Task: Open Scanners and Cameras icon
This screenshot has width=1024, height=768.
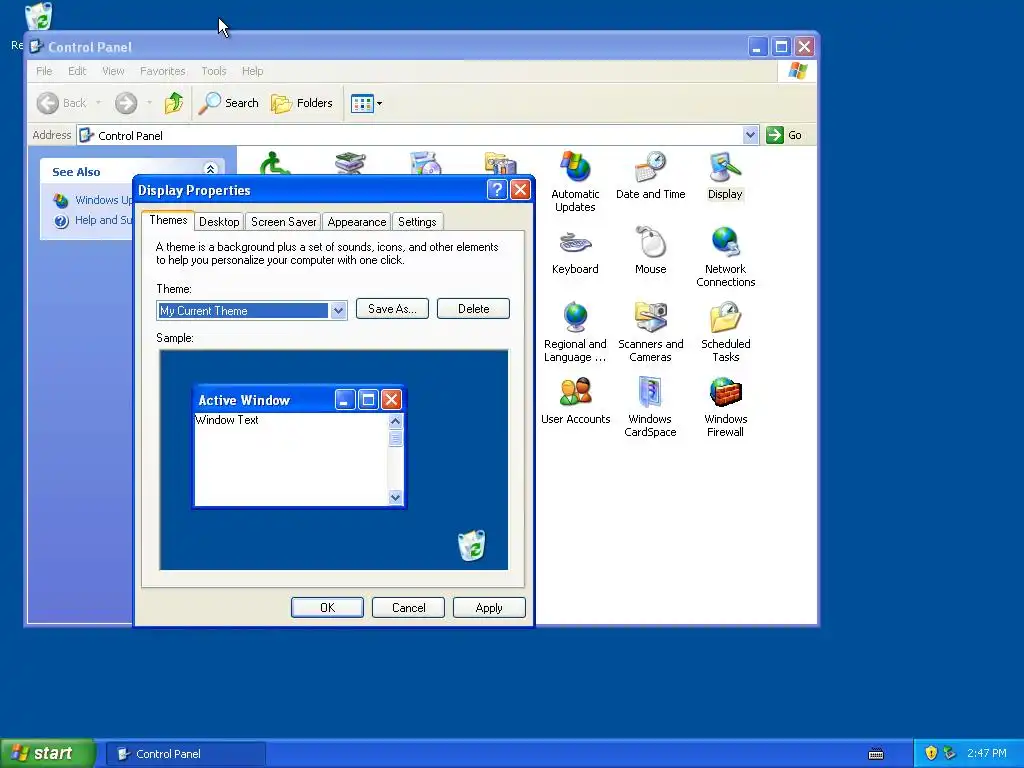Action: pos(650,332)
